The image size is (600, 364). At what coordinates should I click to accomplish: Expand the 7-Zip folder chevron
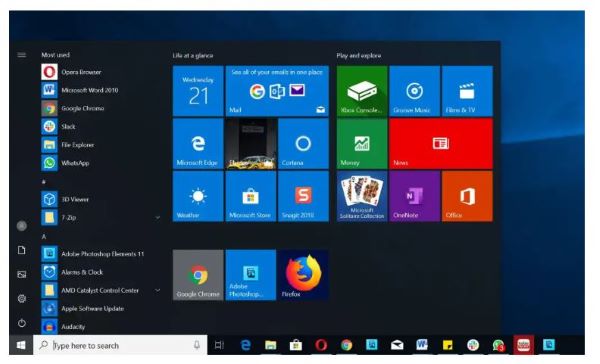(157, 217)
